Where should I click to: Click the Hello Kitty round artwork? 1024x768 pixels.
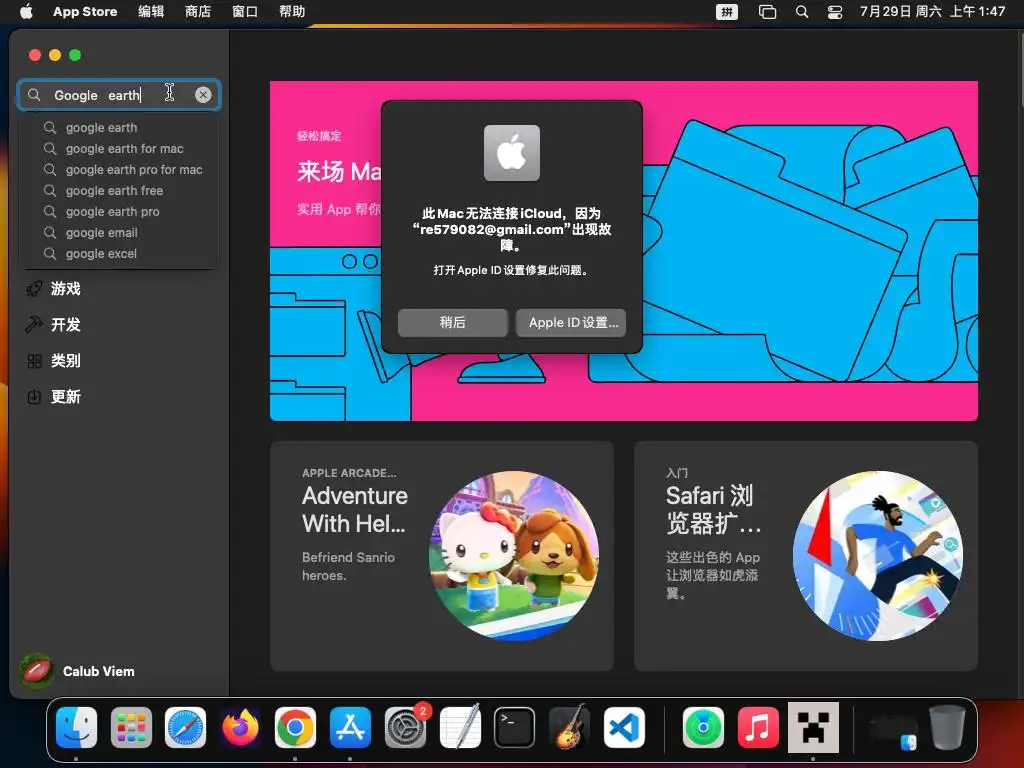click(513, 556)
